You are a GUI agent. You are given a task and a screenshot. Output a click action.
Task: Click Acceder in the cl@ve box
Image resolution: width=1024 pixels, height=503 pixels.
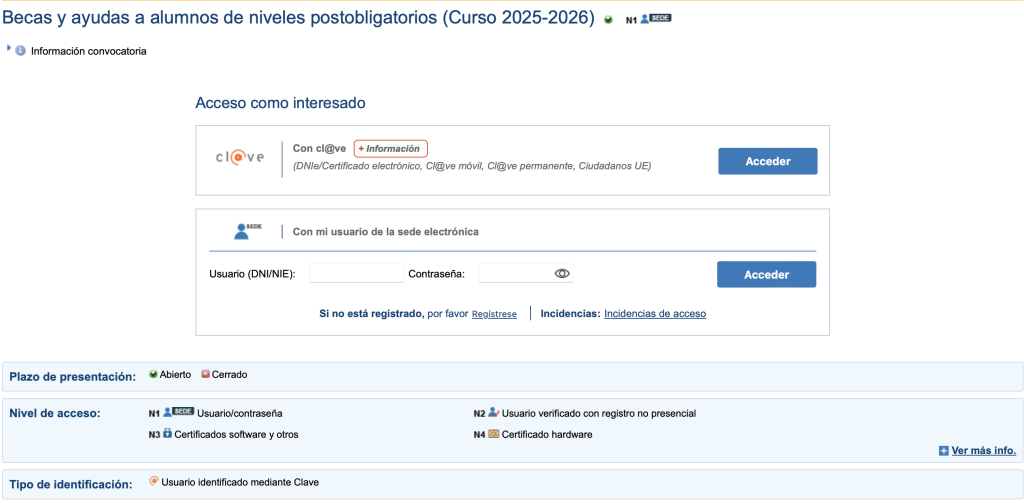(x=767, y=161)
